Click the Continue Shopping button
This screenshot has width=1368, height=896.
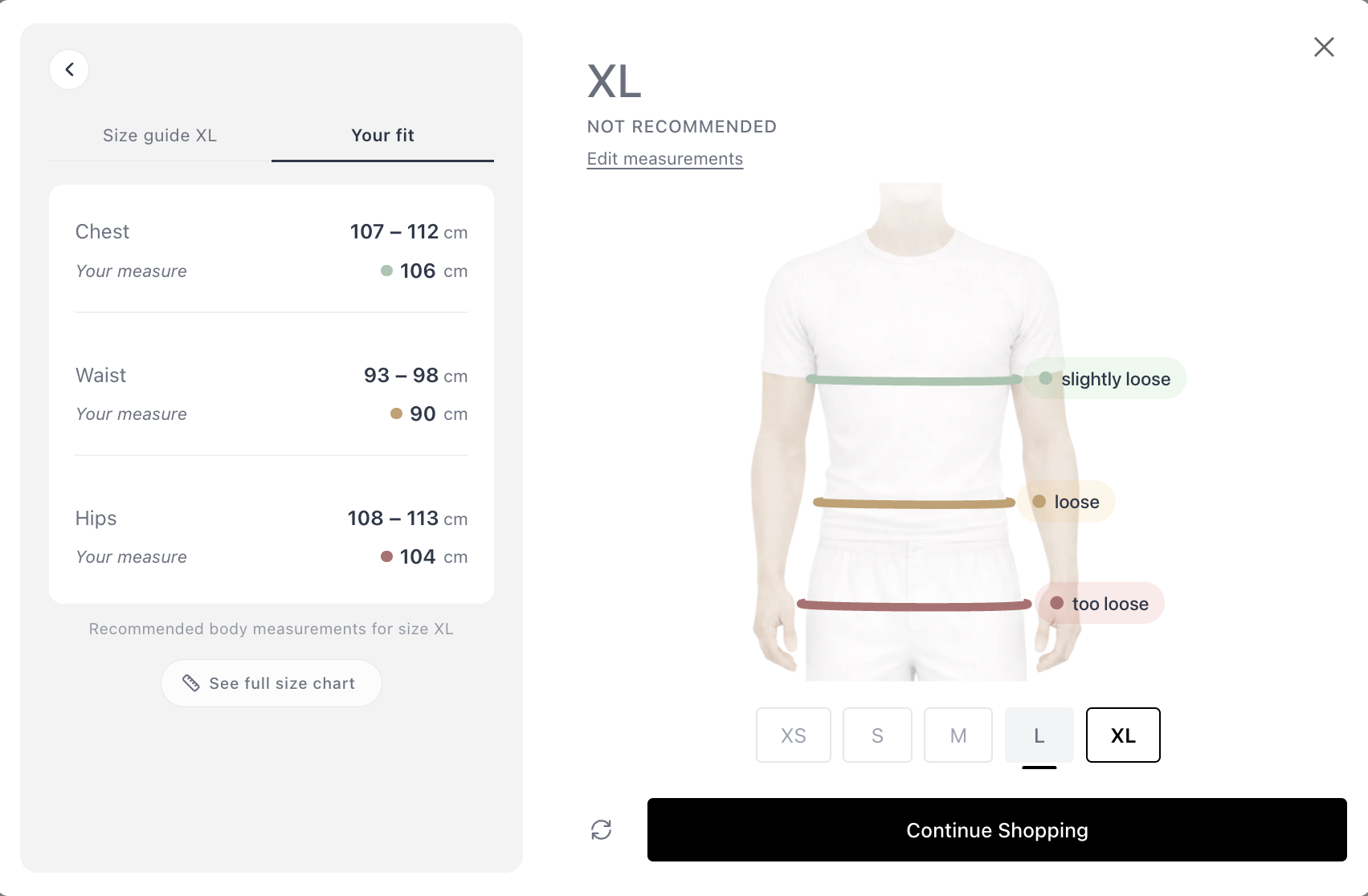point(997,829)
